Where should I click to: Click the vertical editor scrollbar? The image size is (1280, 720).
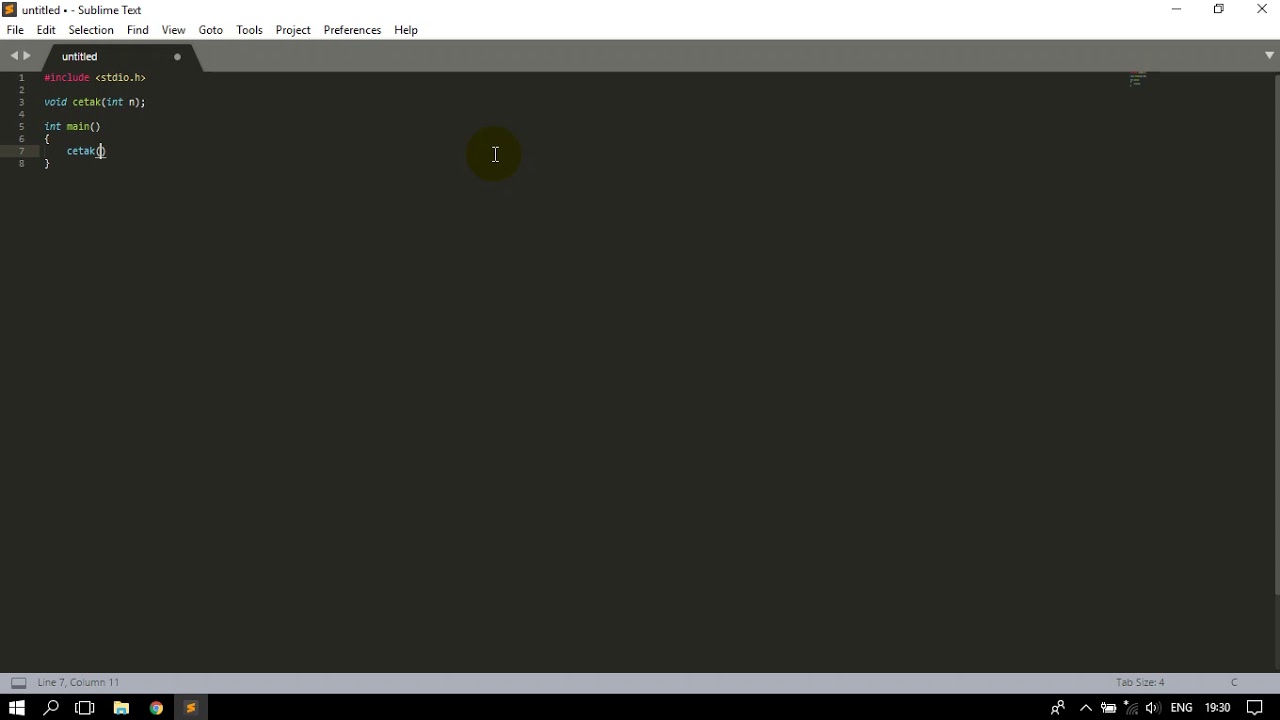coord(1276,335)
